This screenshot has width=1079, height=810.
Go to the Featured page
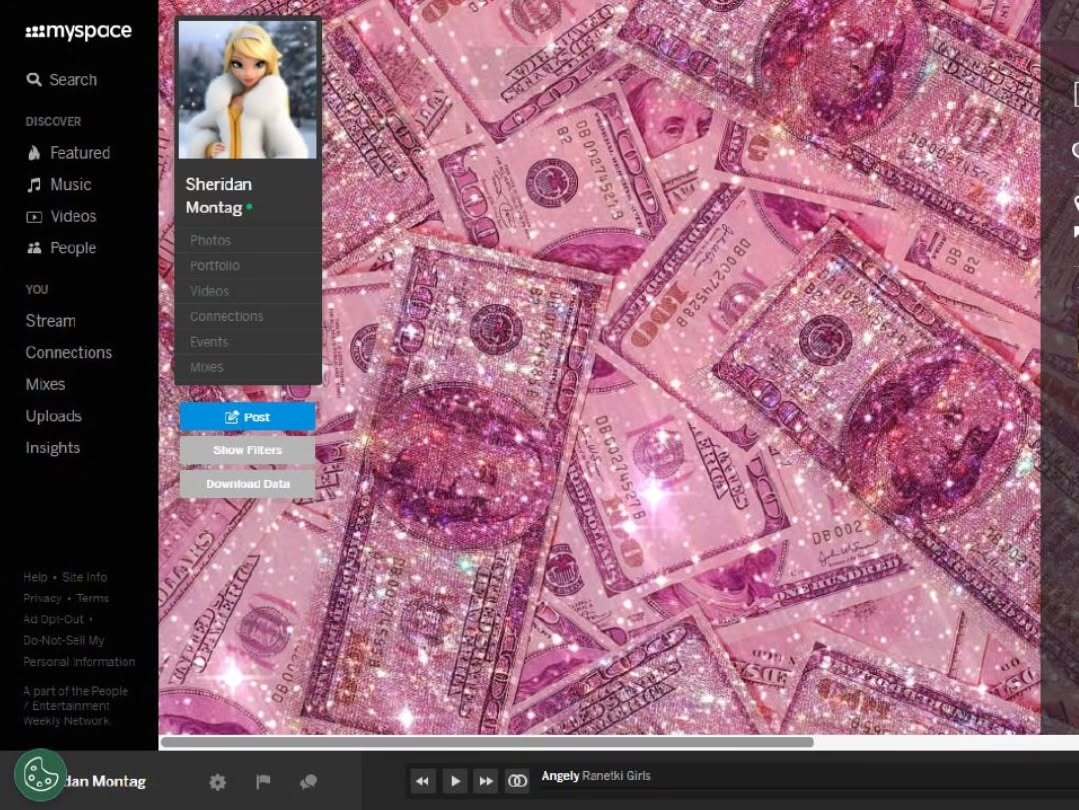(80, 153)
